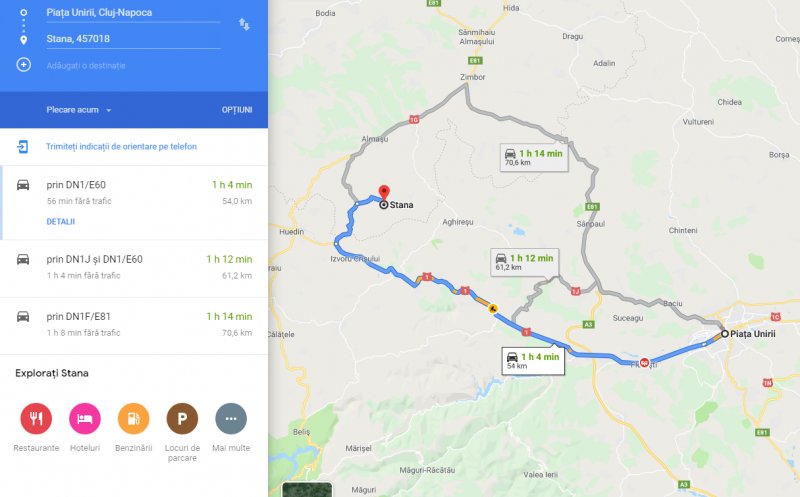The height and width of the screenshot is (497, 800).
Task: Select the route prin DN1F/E81
Action: click(x=134, y=326)
